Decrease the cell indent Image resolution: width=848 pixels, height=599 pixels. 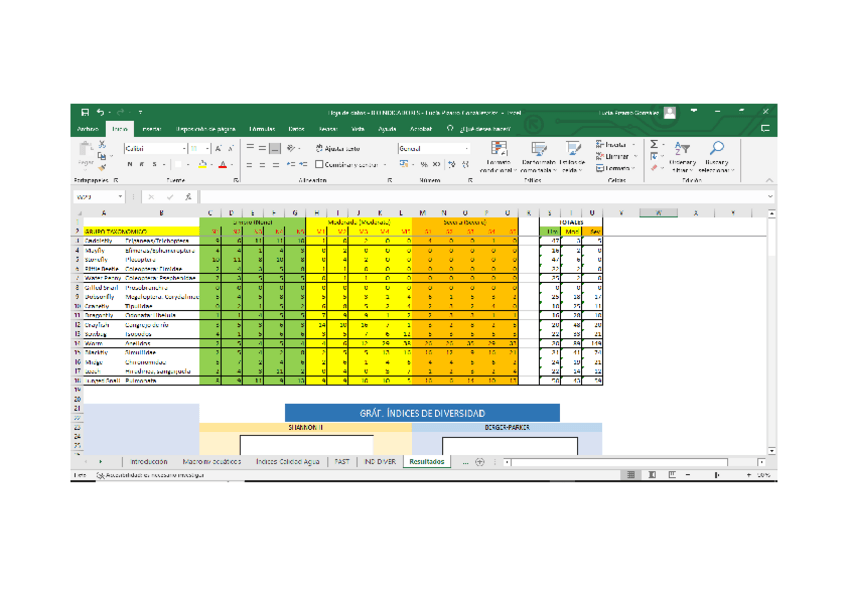pyautogui.click(x=290, y=164)
